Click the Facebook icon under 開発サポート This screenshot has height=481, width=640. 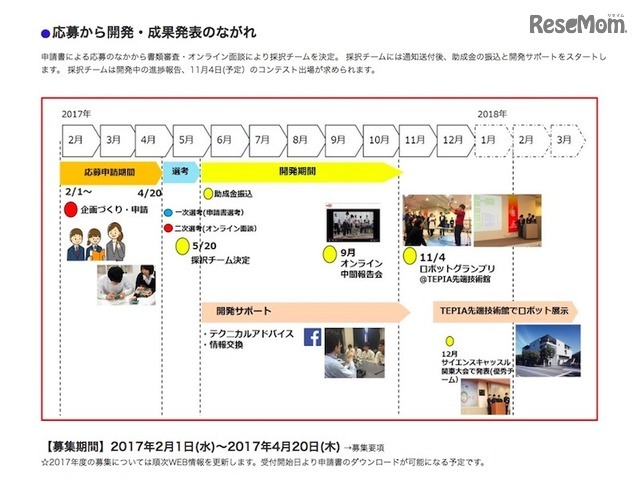[310, 336]
